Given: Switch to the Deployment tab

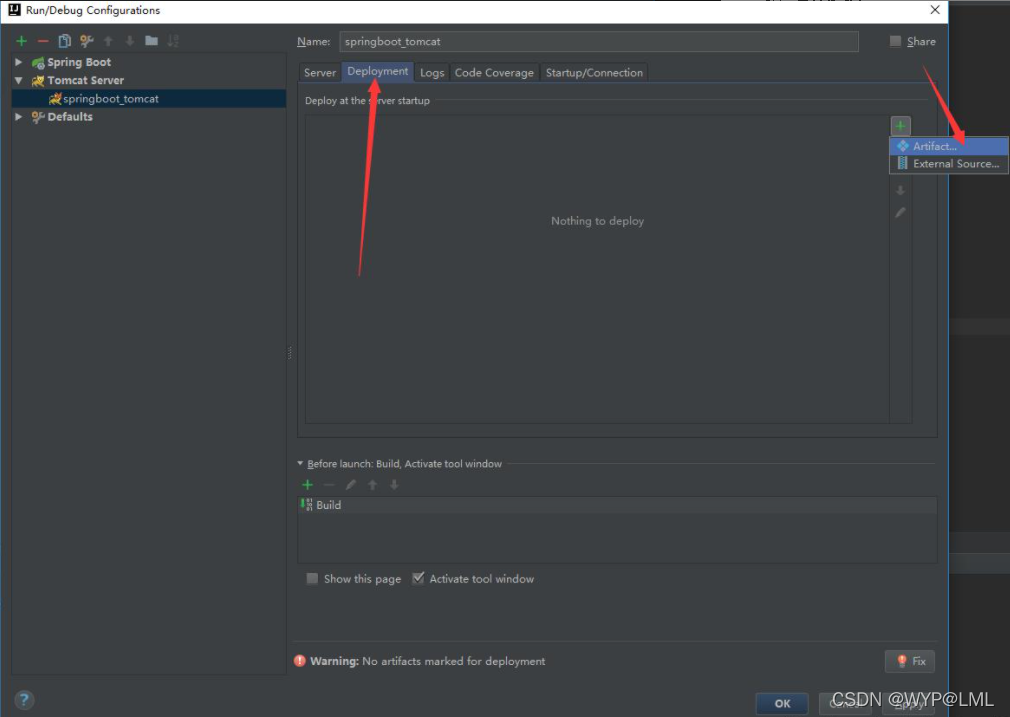Looking at the screenshot, I should (x=377, y=72).
